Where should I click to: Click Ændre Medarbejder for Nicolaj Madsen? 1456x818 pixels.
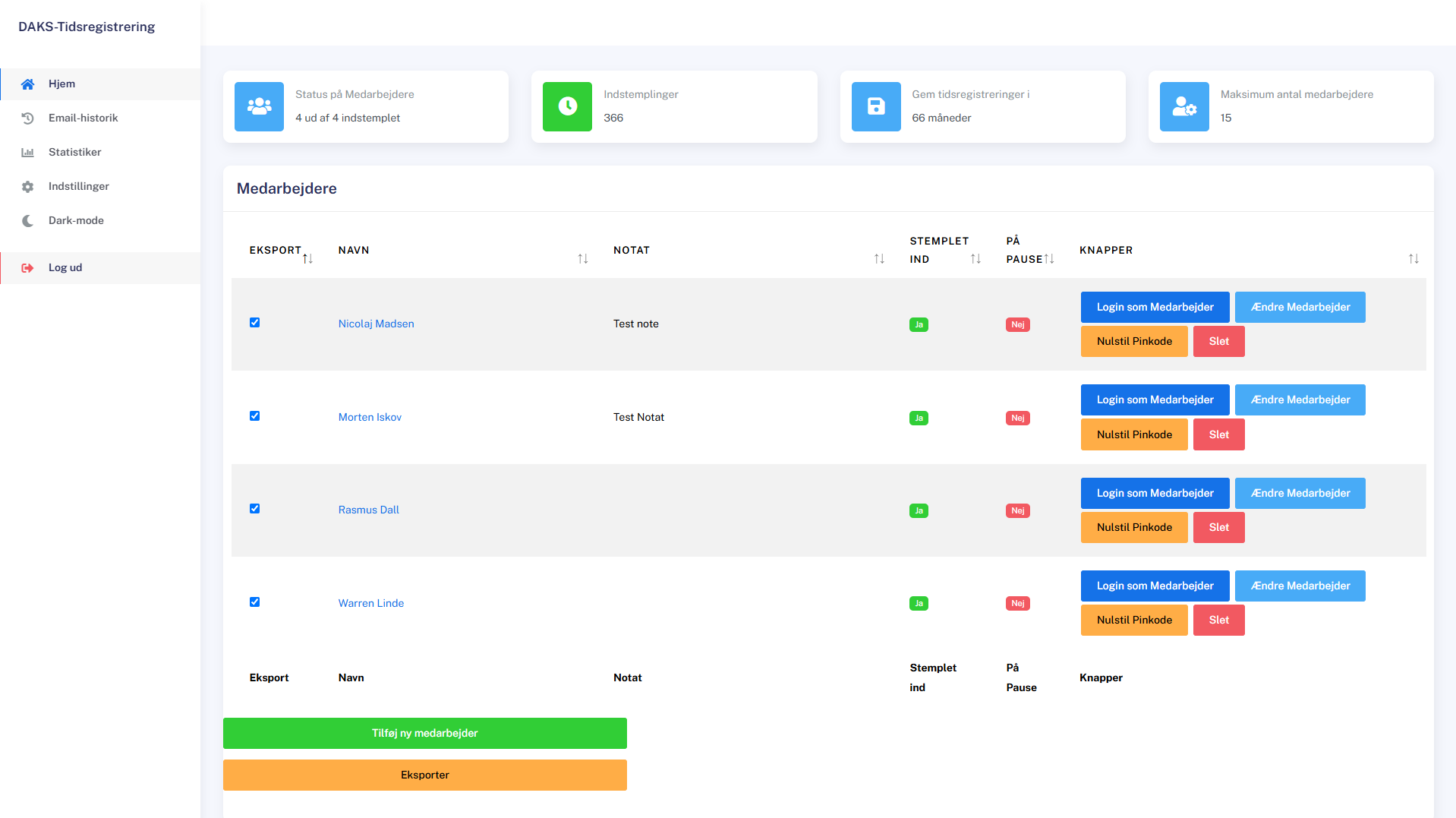(1300, 308)
